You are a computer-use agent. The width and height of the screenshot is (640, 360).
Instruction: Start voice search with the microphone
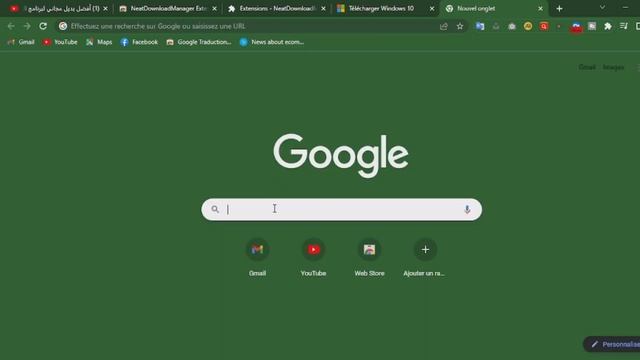[467, 209]
